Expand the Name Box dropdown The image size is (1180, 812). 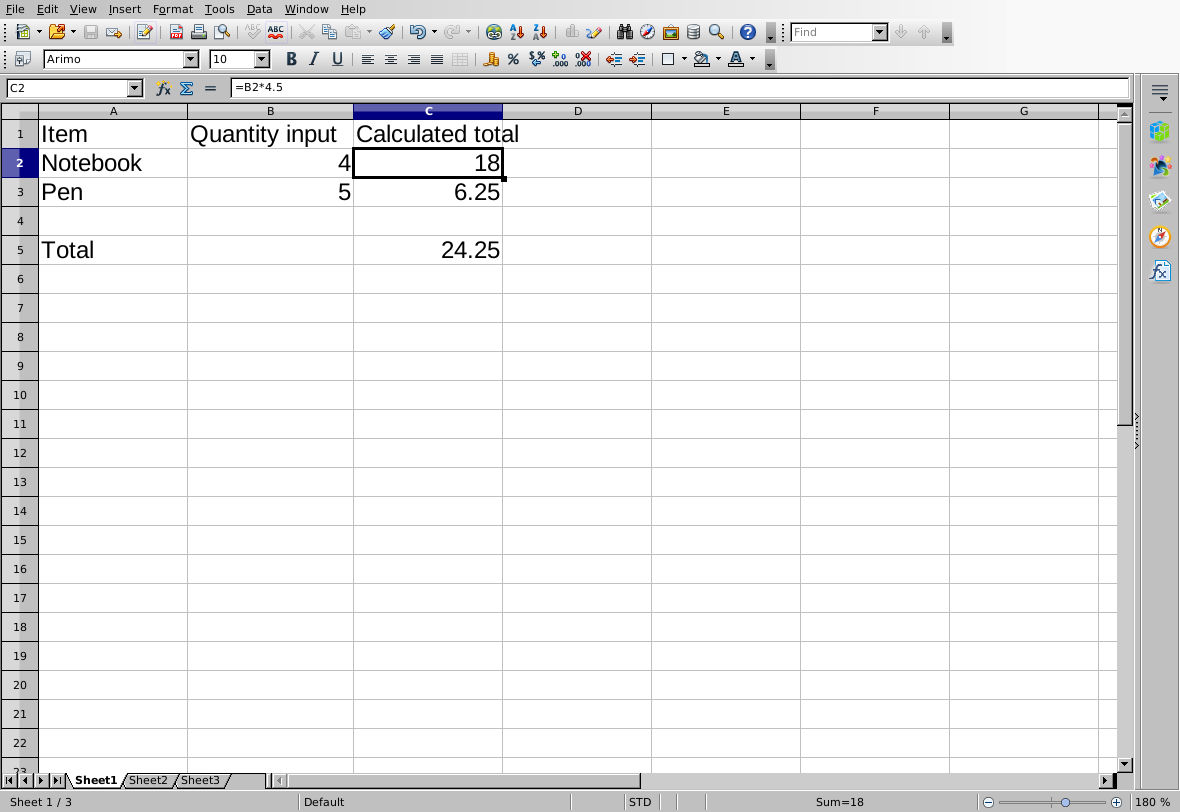[x=135, y=88]
